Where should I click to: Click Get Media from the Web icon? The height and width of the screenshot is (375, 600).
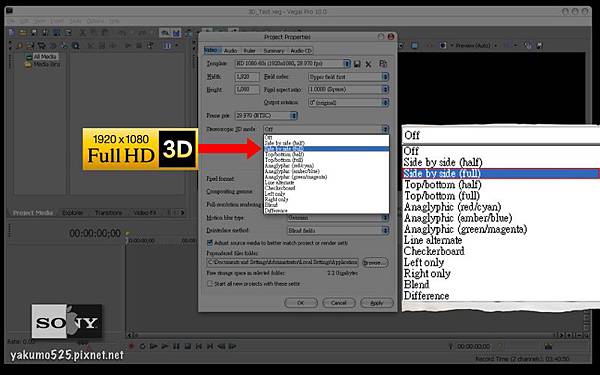click(x=65, y=46)
